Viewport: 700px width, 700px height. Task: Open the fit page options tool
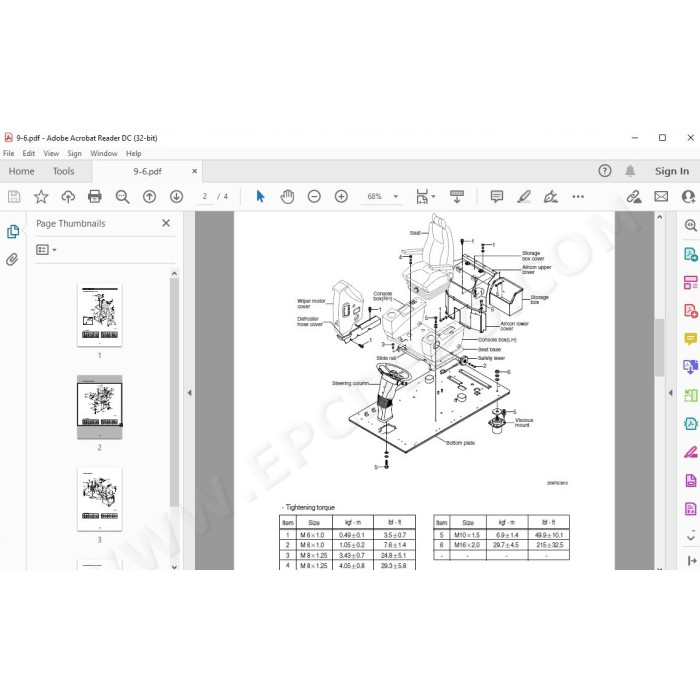422,196
